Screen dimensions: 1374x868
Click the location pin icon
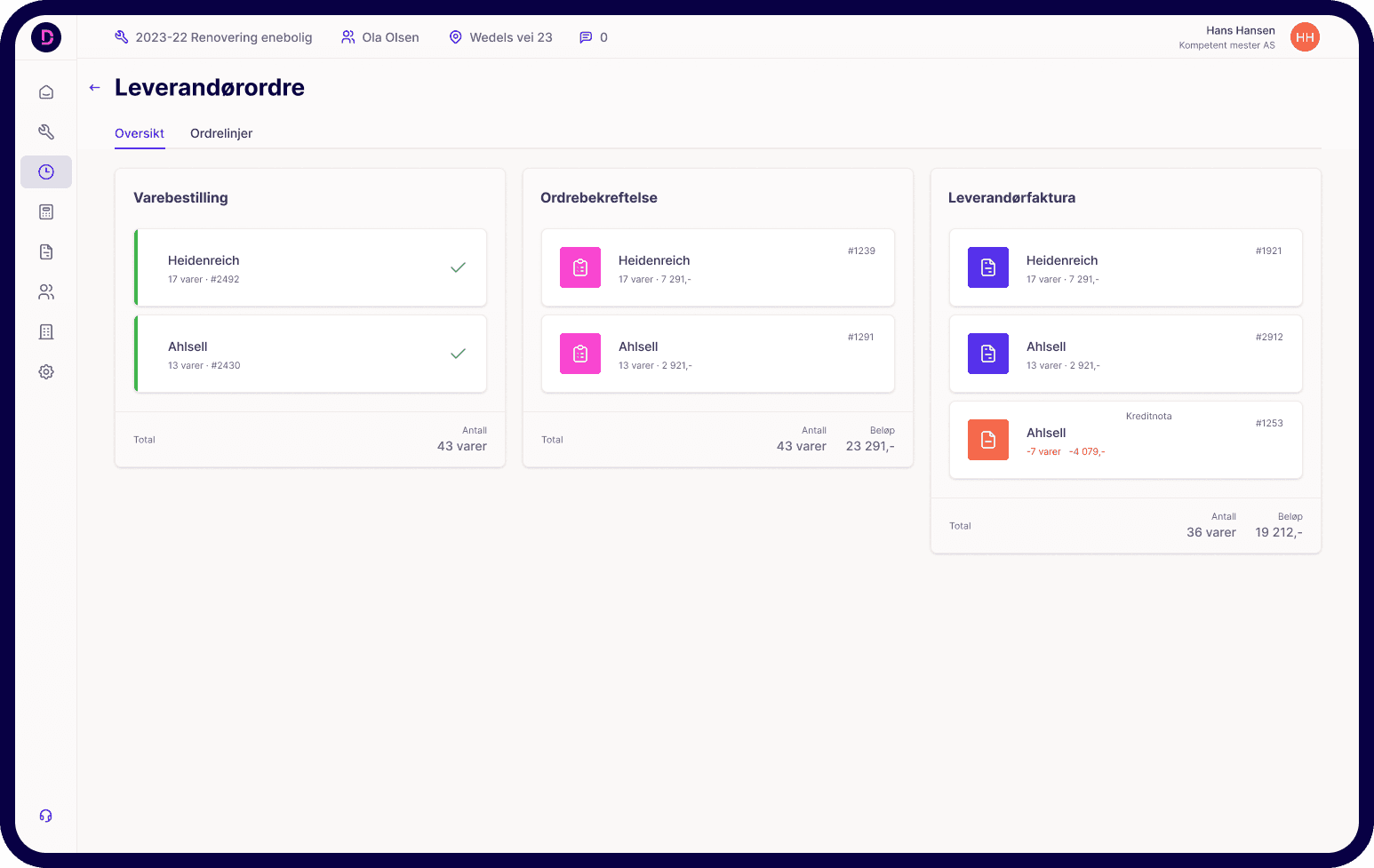pos(456,37)
